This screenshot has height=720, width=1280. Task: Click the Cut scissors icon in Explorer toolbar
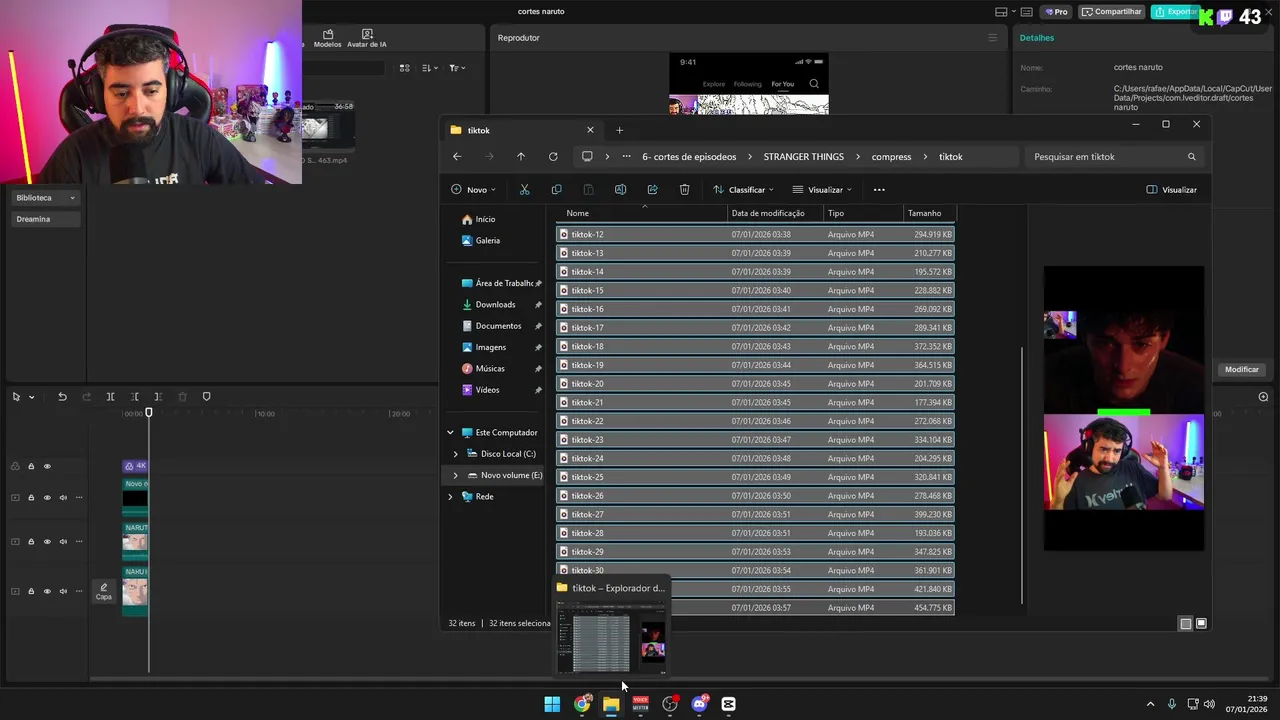coord(524,189)
